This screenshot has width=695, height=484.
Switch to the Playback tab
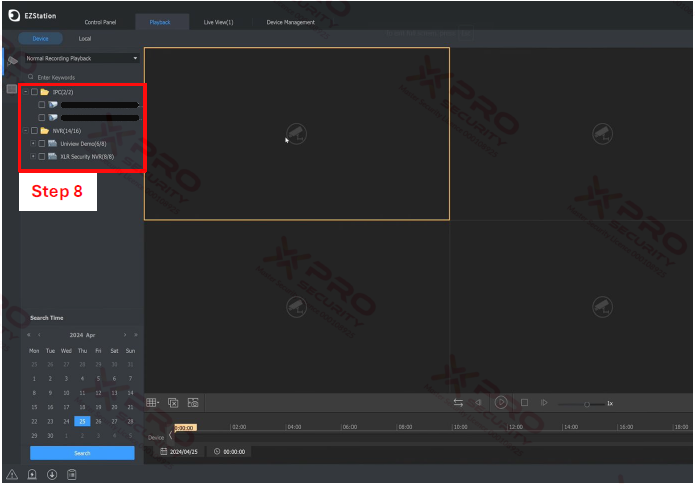pyautogui.click(x=160, y=22)
